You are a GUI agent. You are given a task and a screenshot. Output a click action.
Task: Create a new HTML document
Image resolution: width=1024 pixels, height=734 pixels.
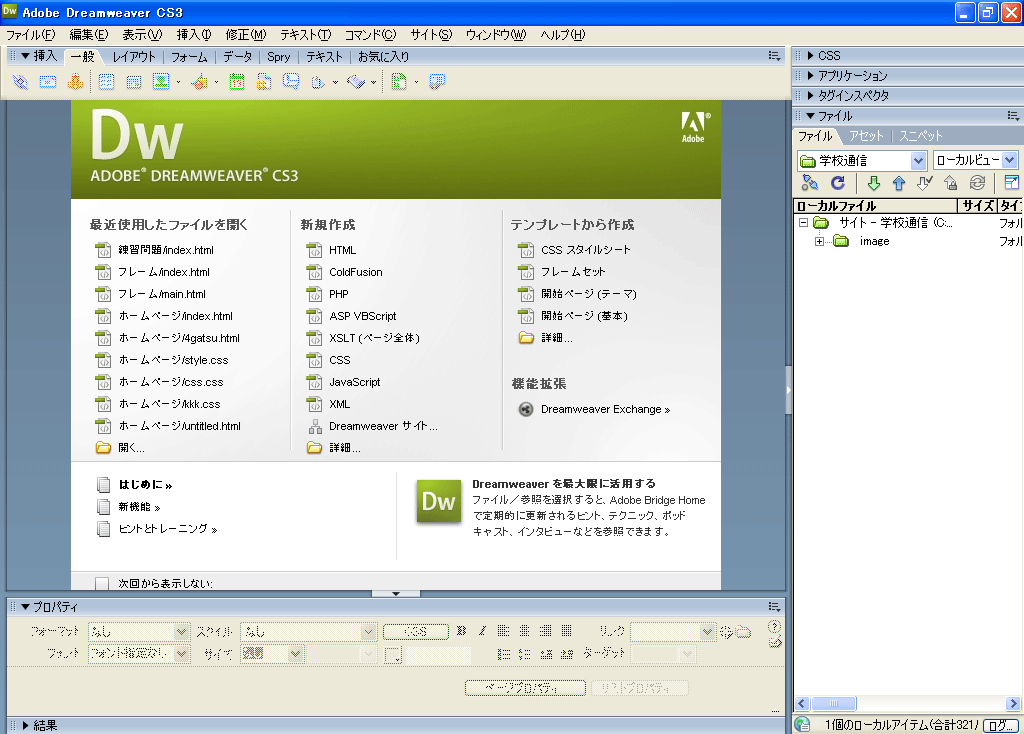pos(342,250)
